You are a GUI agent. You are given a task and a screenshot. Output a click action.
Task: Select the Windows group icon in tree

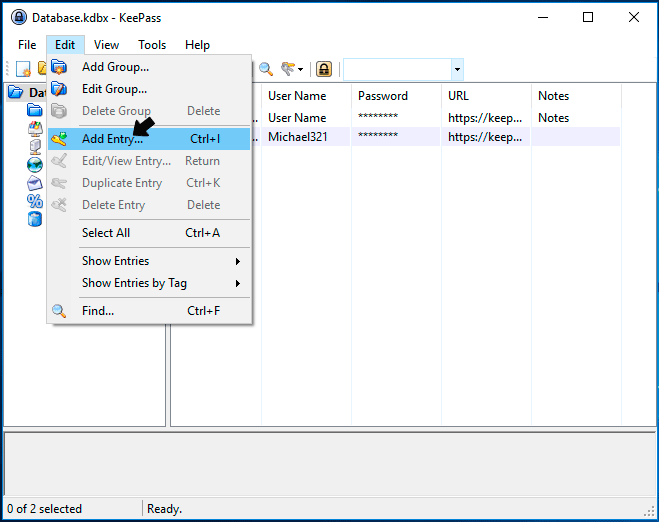[x=35, y=128]
